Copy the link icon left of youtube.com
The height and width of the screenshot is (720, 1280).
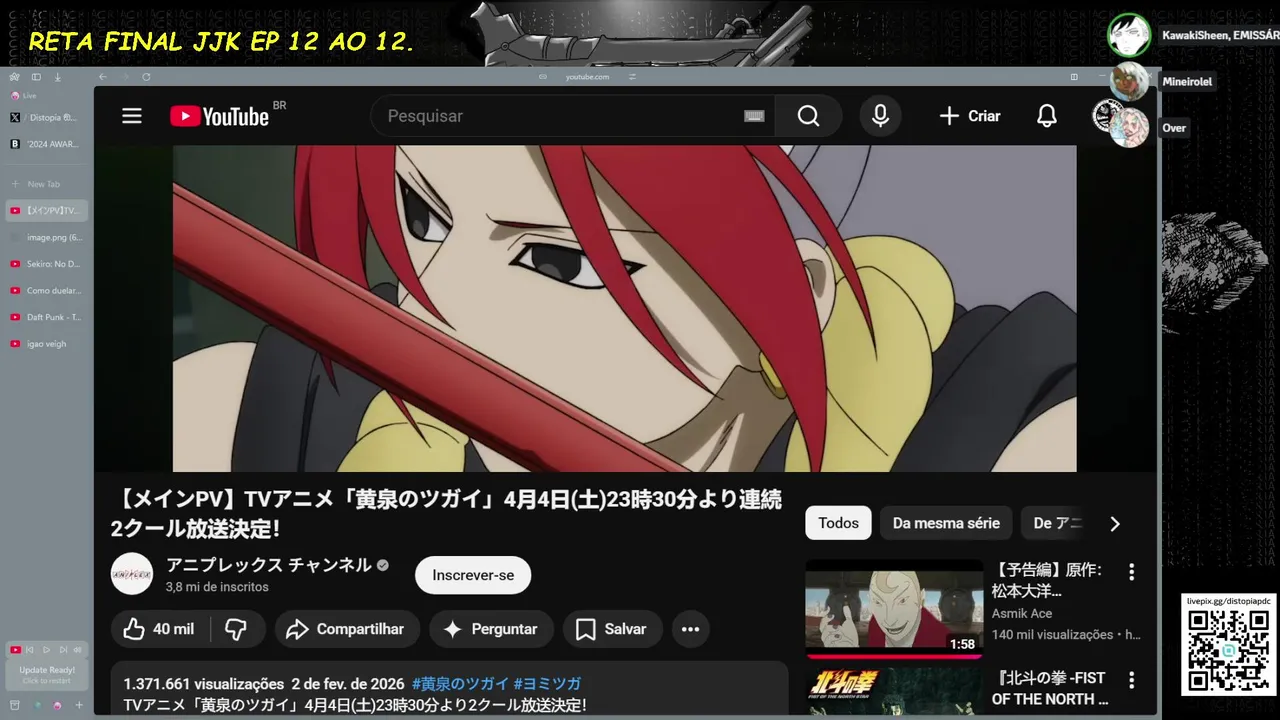click(x=543, y=77)
